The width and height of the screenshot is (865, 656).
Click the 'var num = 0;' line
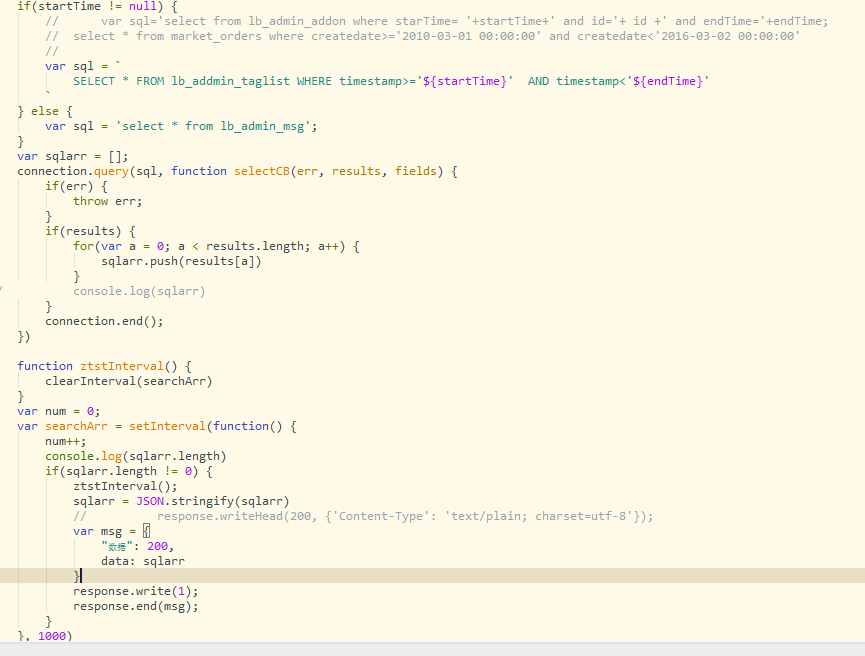58,411
